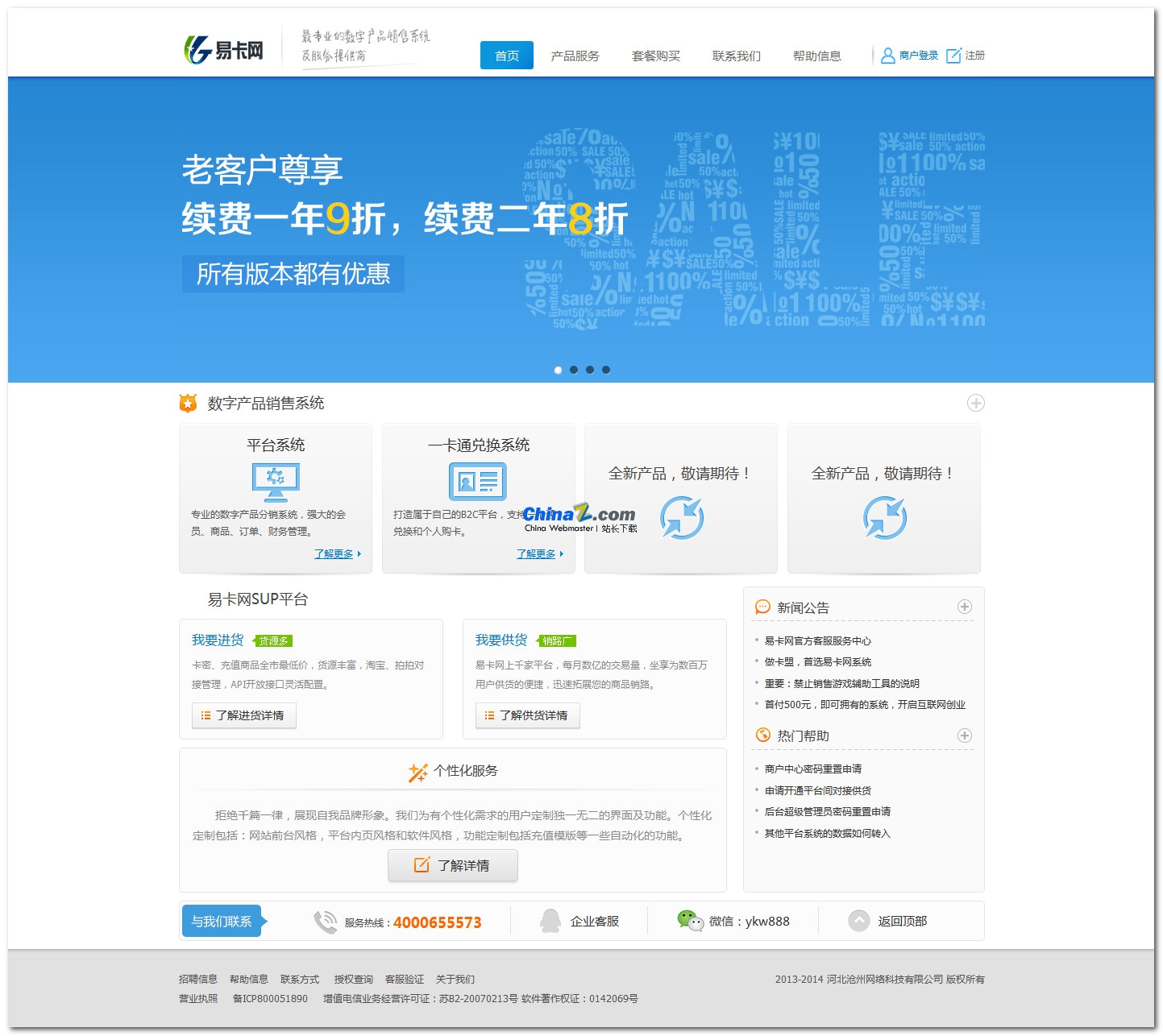This screenshot has width=1163, height=1036.
Task: Click the 了解进货详情 button
Action: (244, 715)
